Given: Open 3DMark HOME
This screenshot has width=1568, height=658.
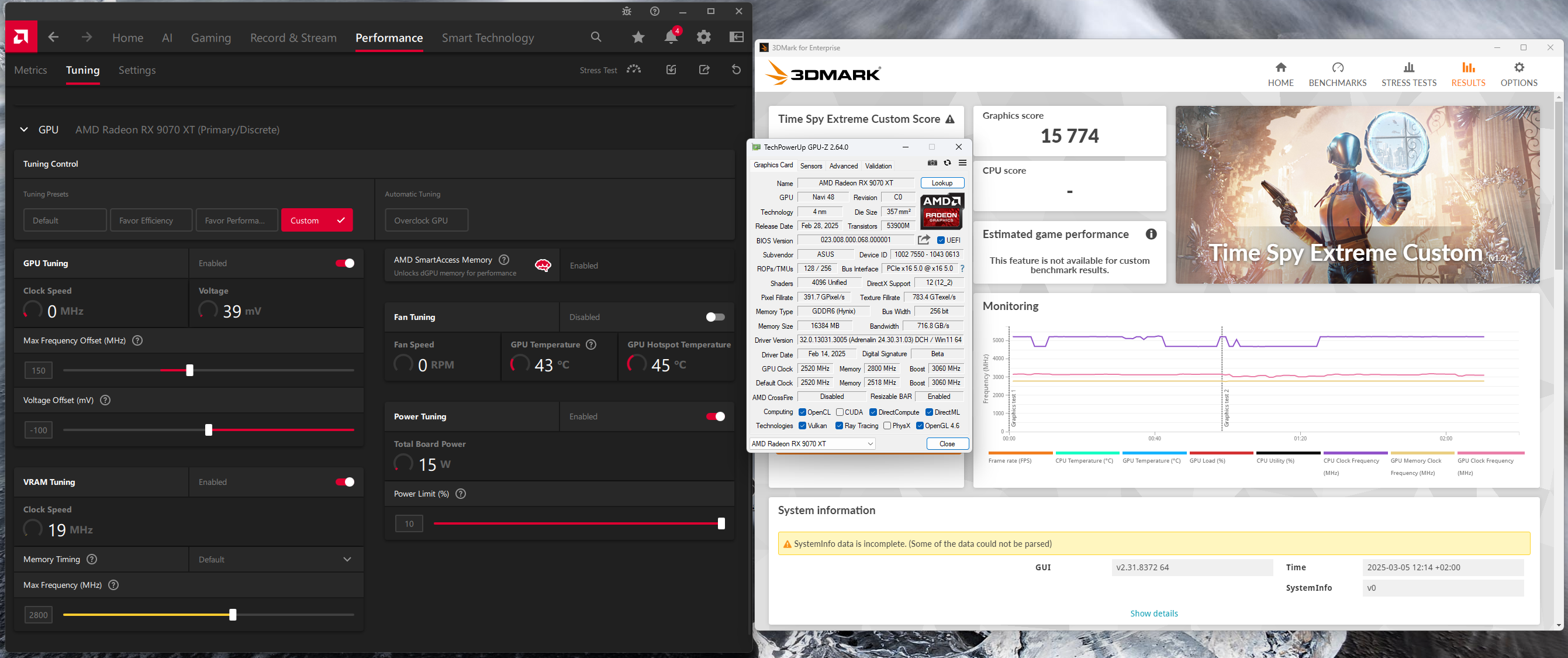Looking at the screenshot, I should (1281, 74).
